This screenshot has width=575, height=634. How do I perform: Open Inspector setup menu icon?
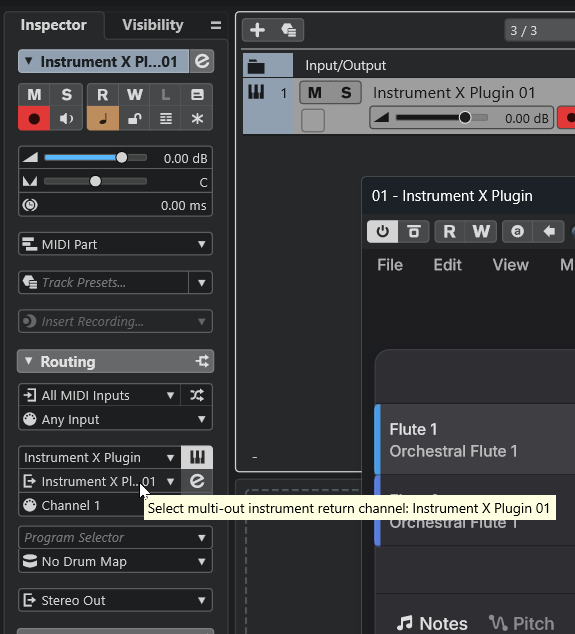click(x=216, y=25)
